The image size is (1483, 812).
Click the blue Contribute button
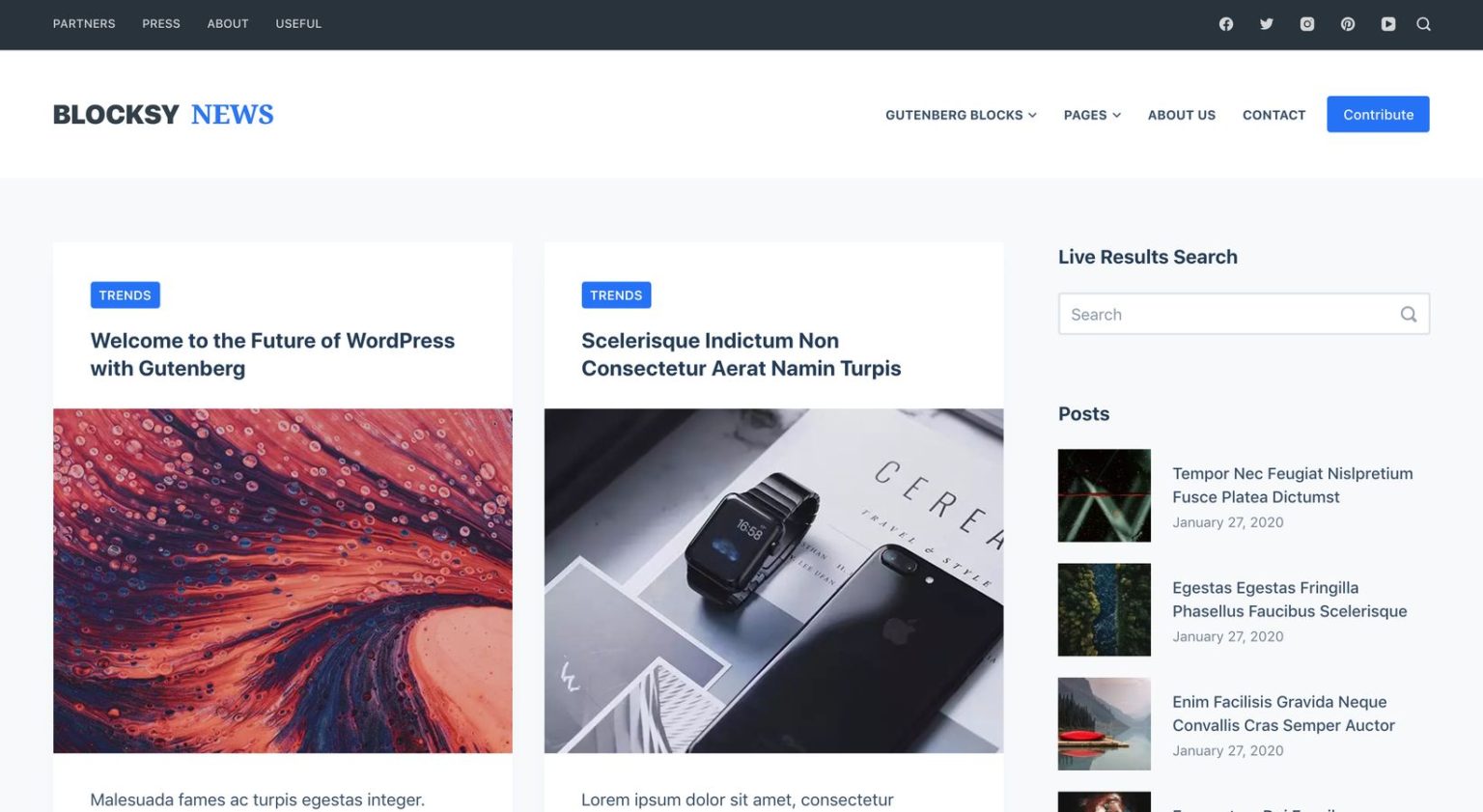tap(1378, 114)
